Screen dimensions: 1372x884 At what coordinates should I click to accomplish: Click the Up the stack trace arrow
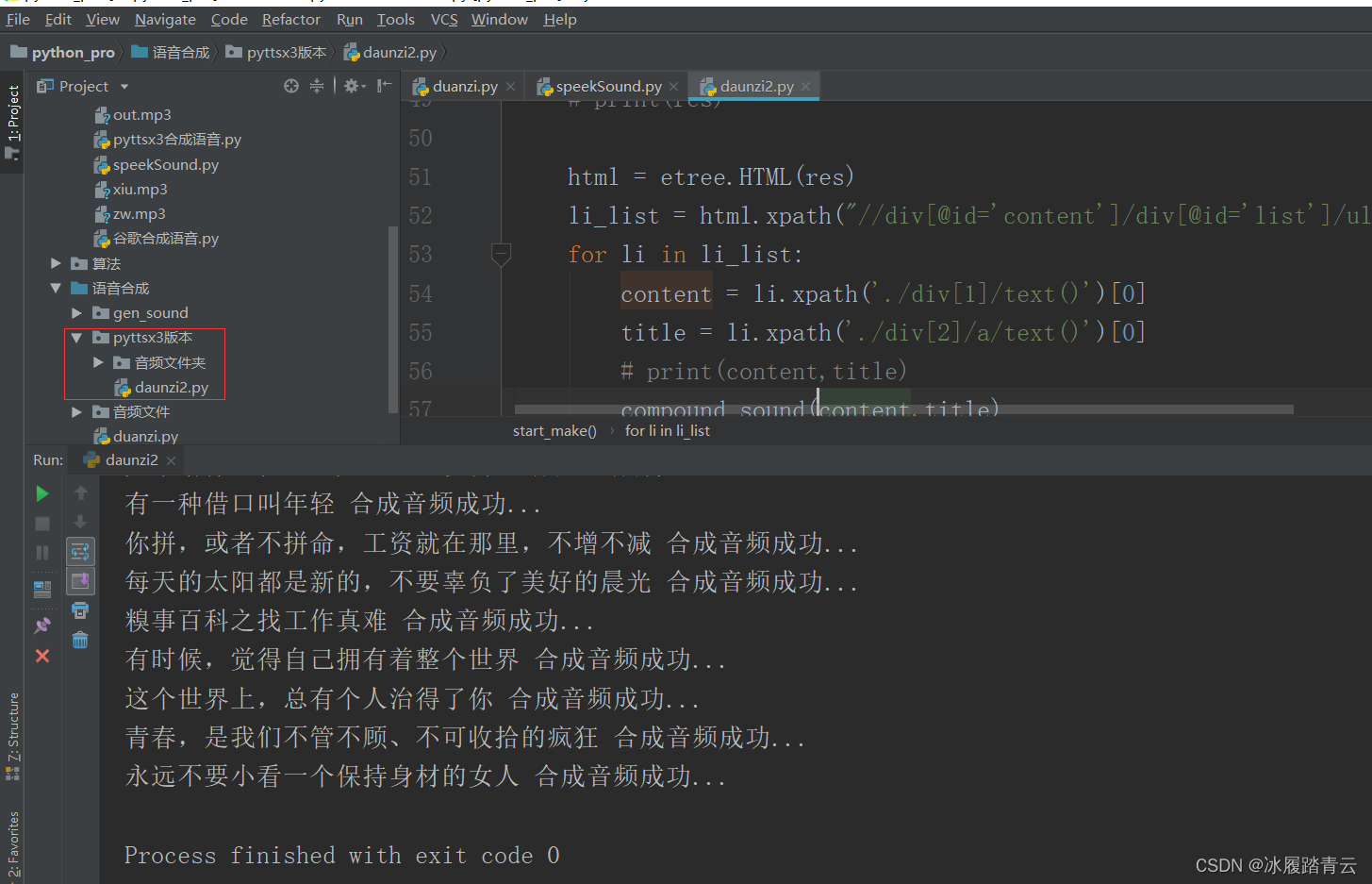tap(80, 492)
